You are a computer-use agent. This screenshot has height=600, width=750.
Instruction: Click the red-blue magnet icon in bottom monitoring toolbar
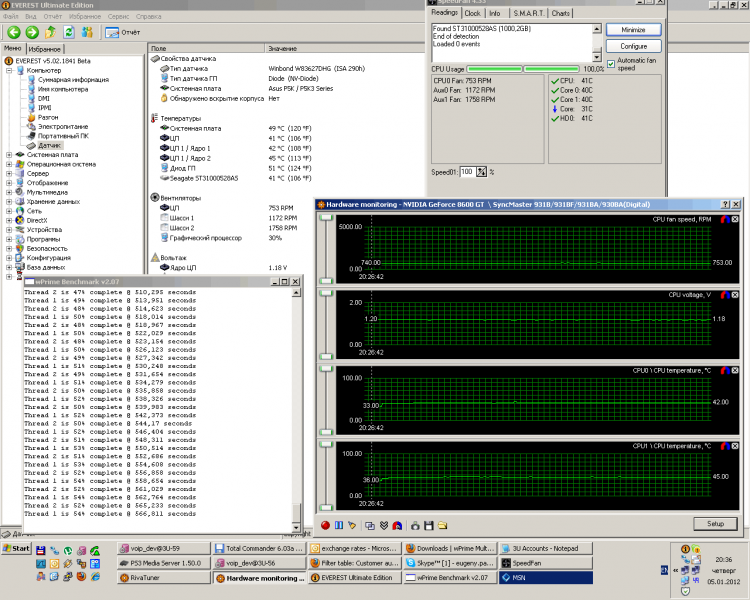pyautogui.click(x=397, y=525)
